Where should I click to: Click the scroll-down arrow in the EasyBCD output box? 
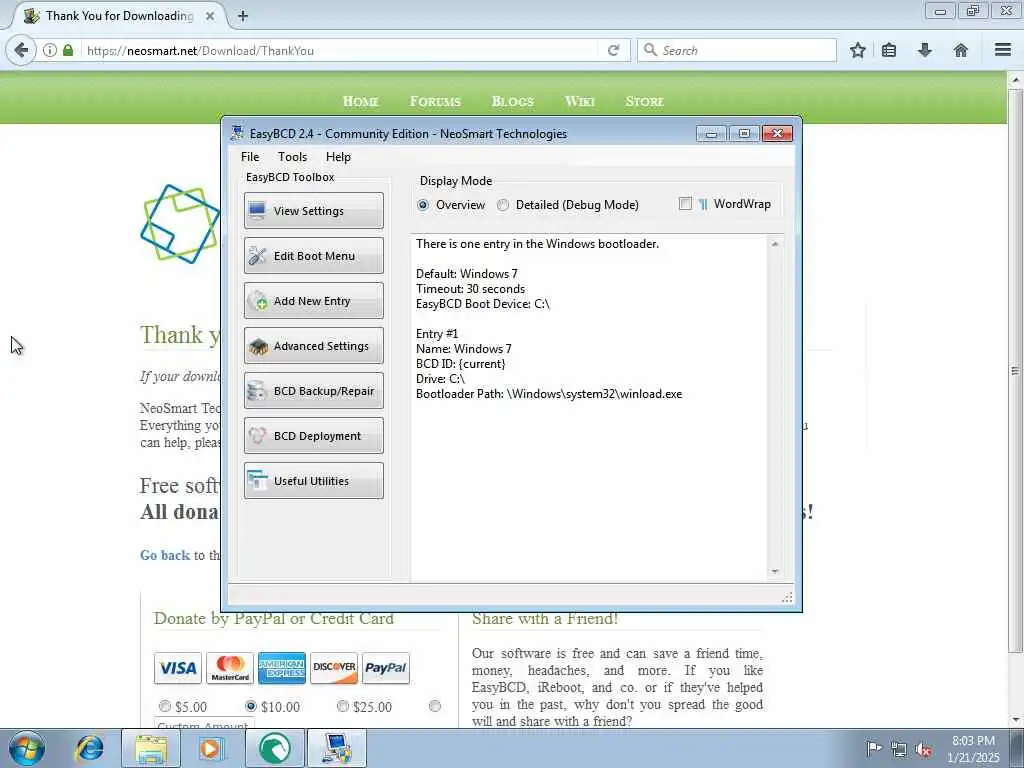(775, 571)
